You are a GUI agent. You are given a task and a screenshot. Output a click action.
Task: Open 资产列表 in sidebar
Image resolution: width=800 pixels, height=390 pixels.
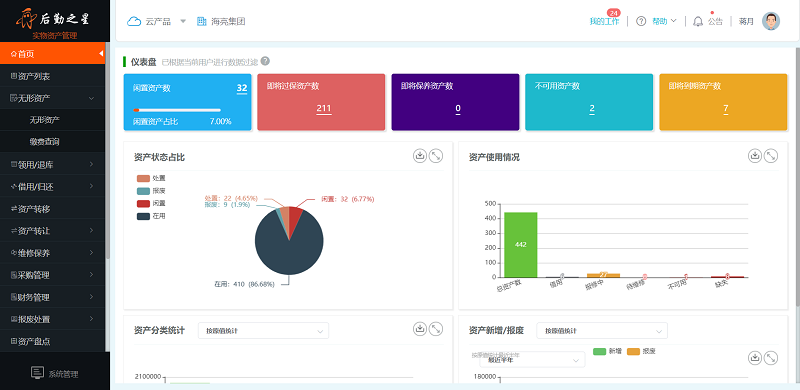coord(53,76)
